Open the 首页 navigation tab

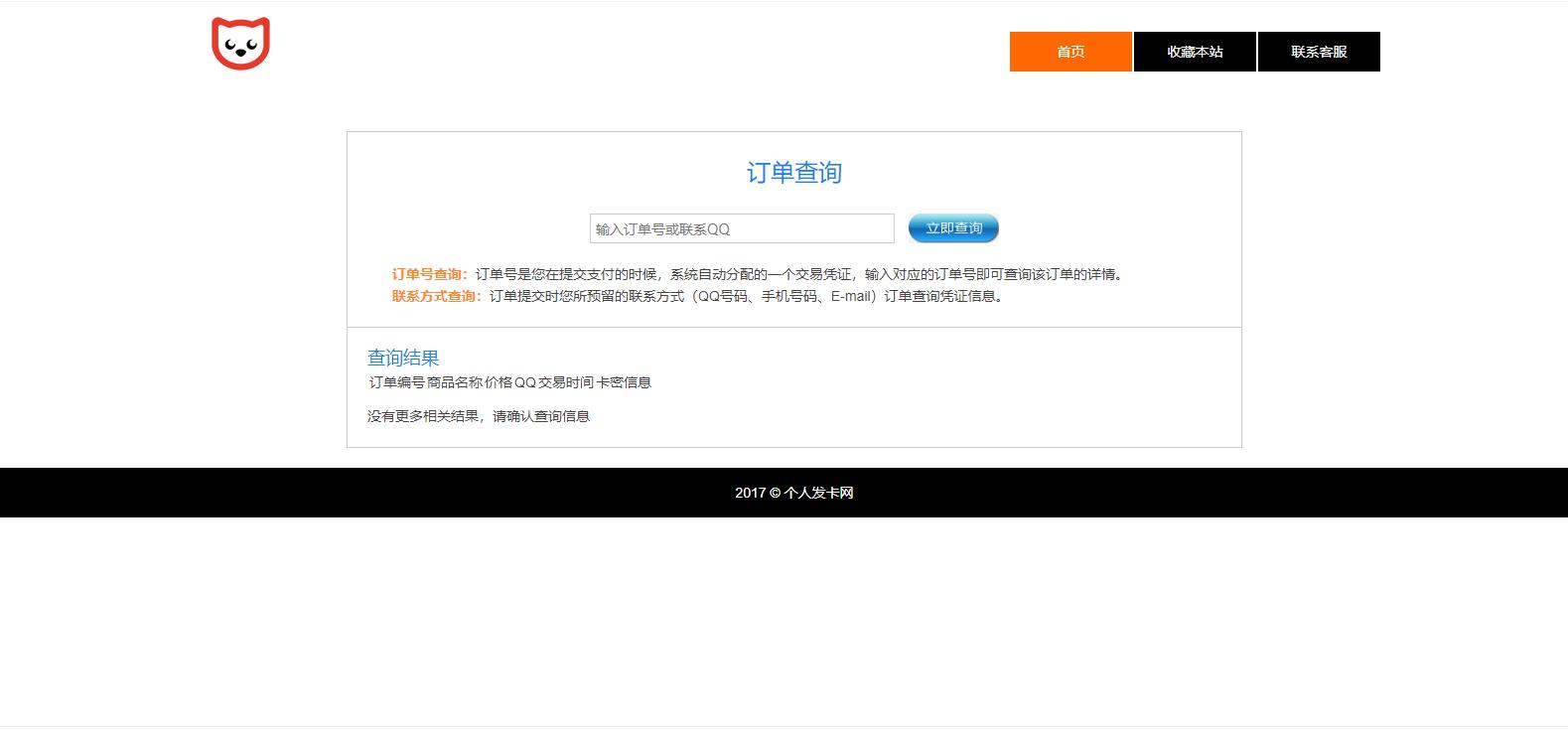[1070, 52]
